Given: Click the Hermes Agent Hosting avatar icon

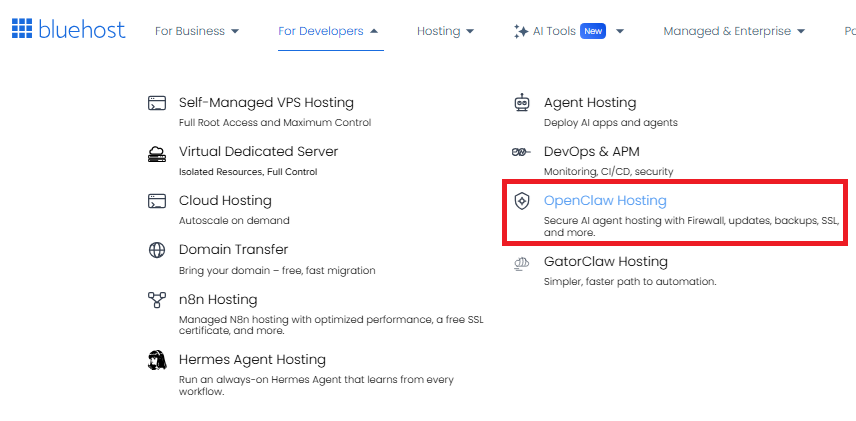Looking at the screenshot, I should point(157,360).
